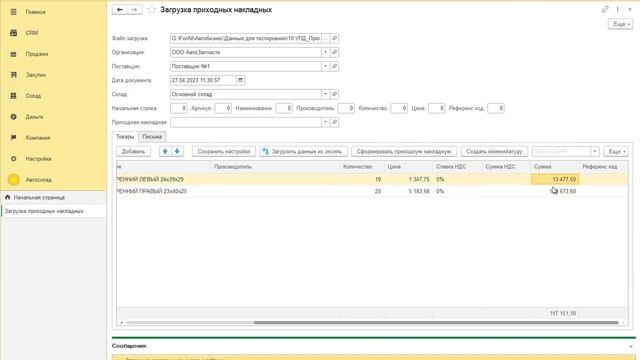The height and width of the screenshot is (360, 640).
Task: Open the Склад record button
Action: (334, 94)
